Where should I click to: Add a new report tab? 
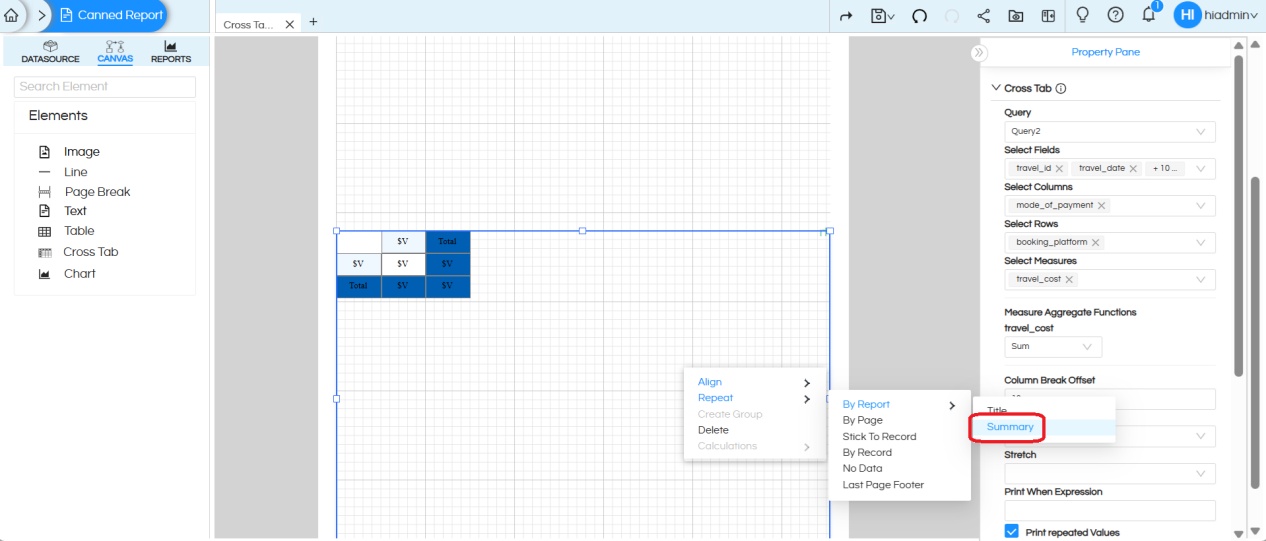(x=313, y=22)
